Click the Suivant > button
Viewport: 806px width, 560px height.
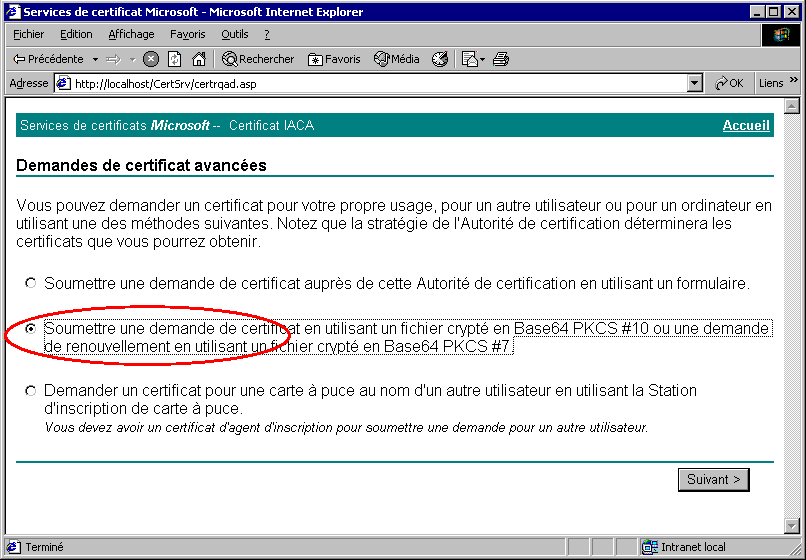click(713, 480)
